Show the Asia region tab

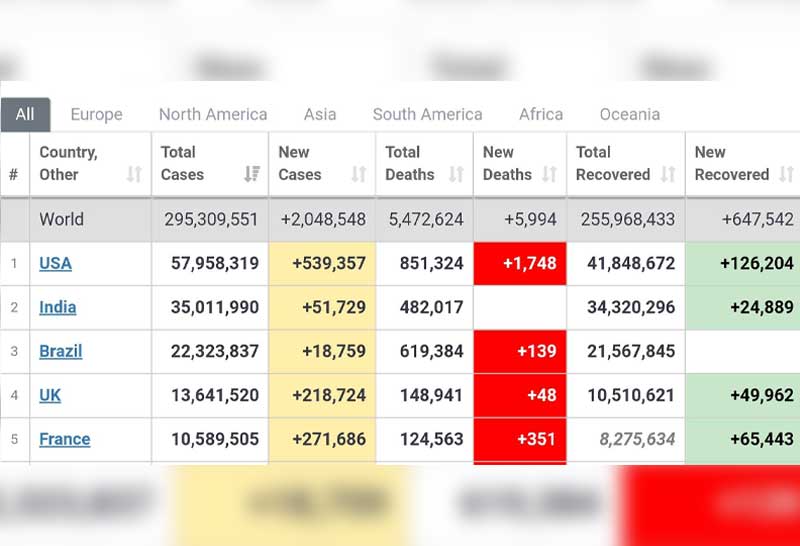320,114
